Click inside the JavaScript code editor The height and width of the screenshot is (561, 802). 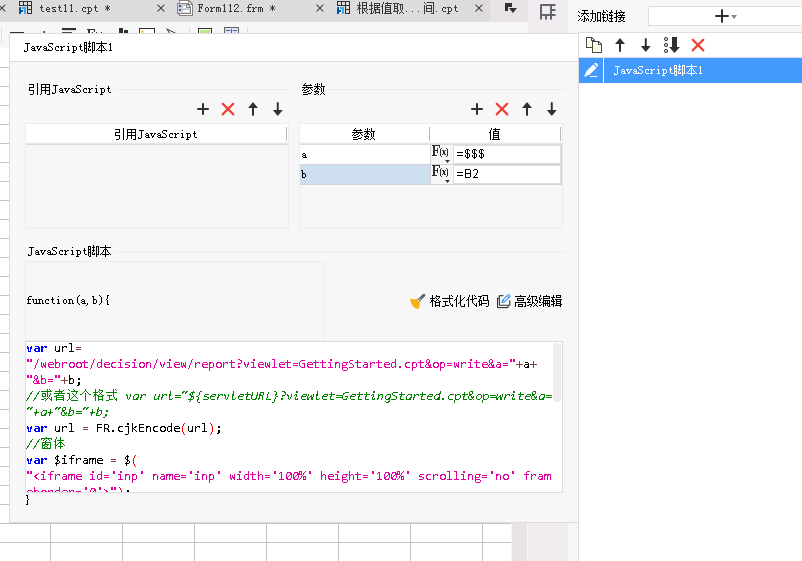pos(289,417)
